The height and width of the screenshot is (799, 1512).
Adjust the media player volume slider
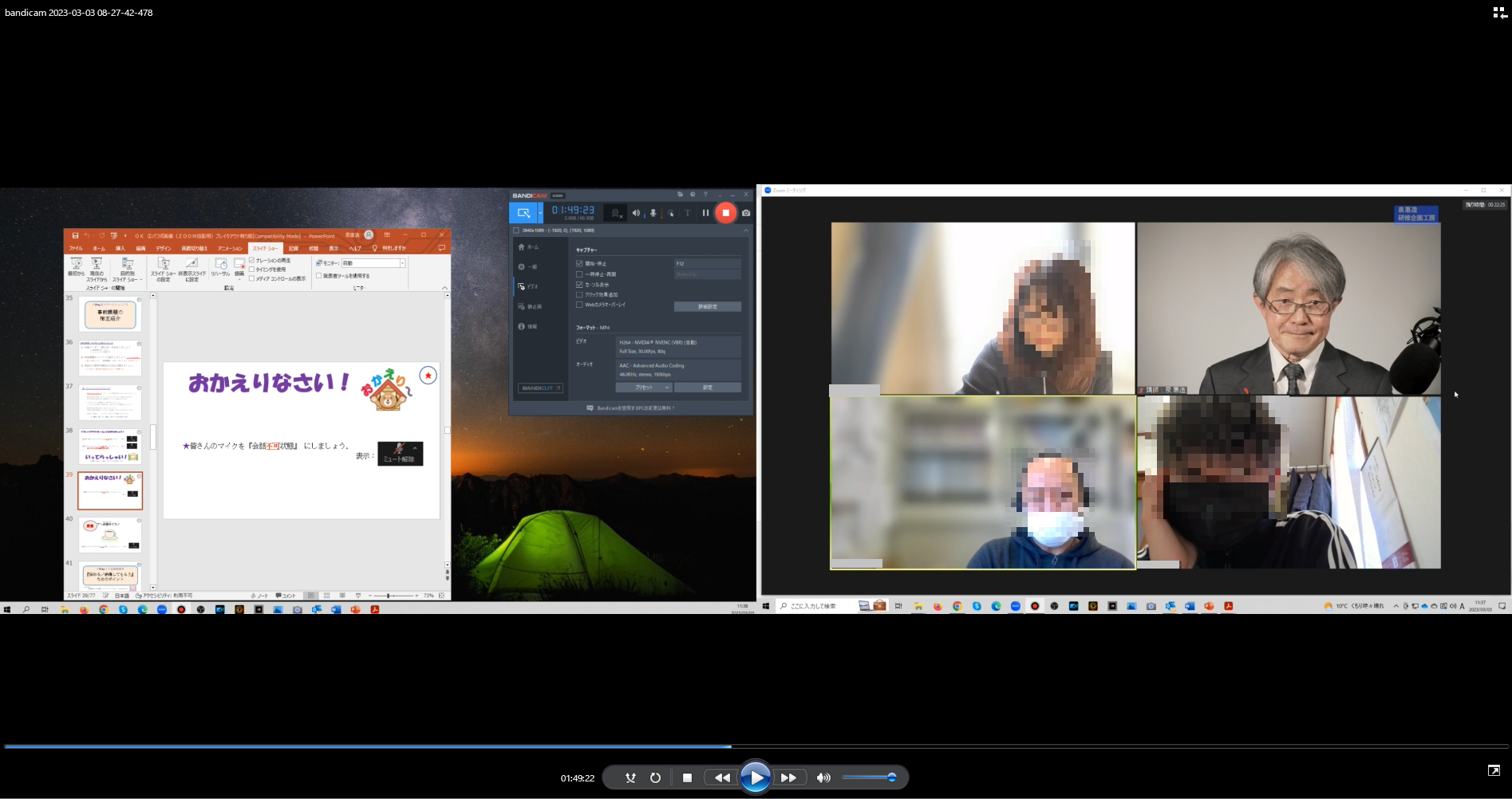pos(869,777)
